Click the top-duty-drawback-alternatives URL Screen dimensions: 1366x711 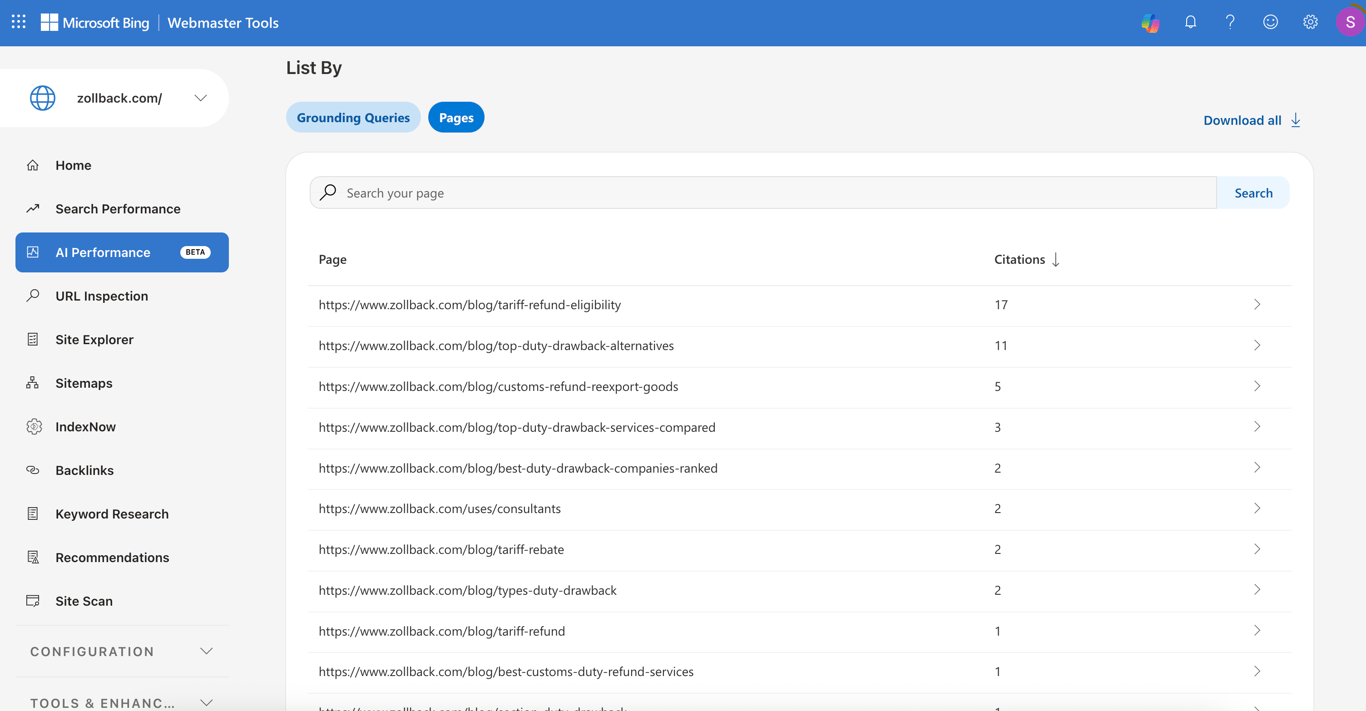click(x=496, y=345)
